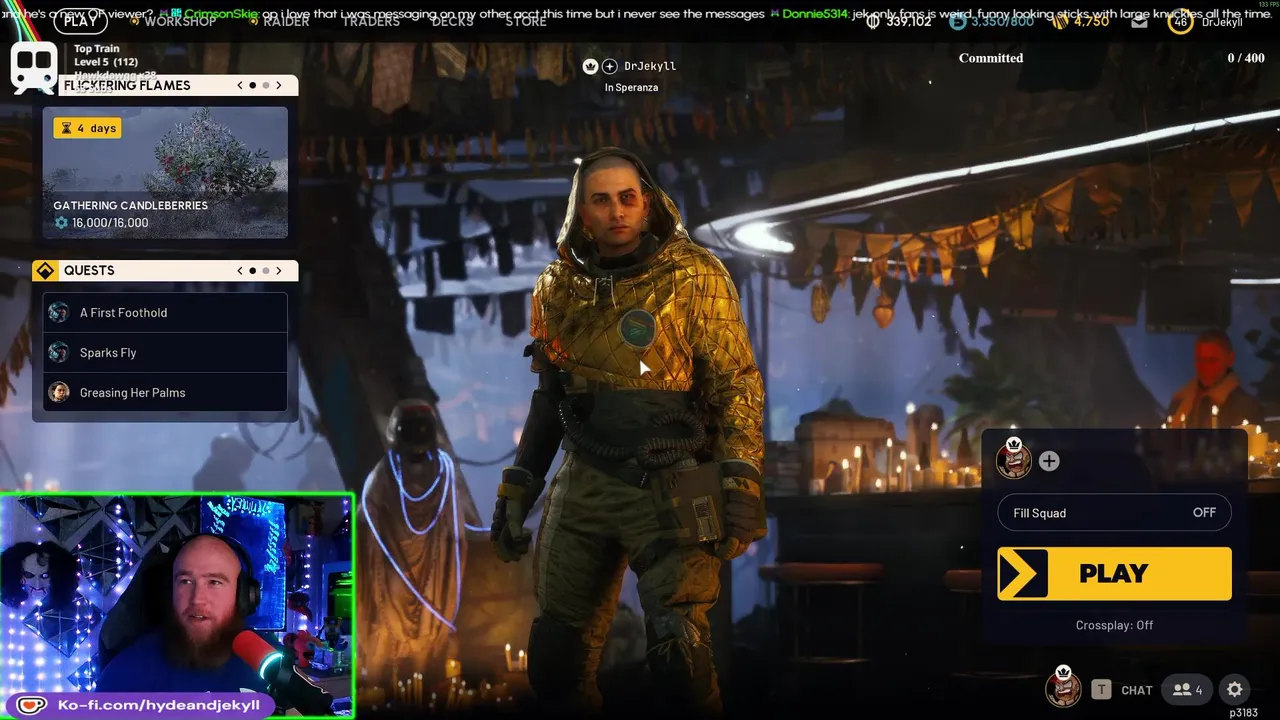Select first page dot in Flickering Flames
This screenshot has height=720, width=1280.
253,85
